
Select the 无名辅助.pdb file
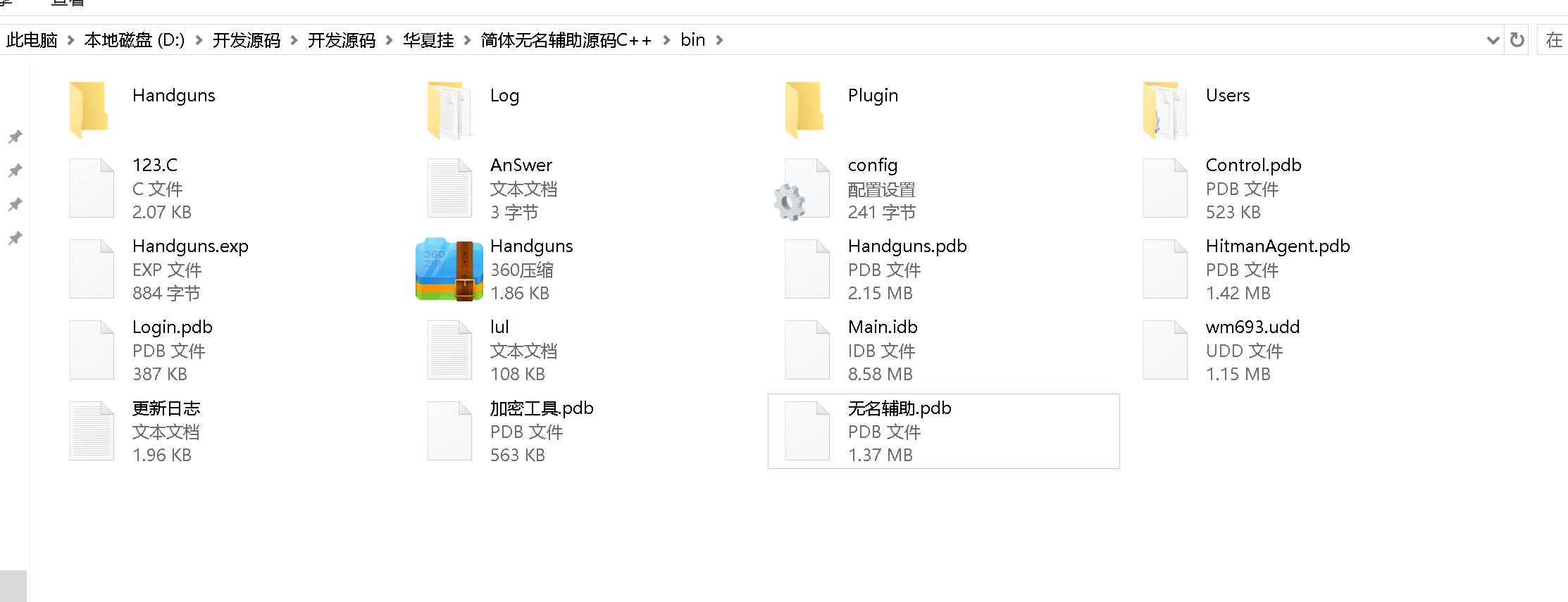(x=943, y=431)
